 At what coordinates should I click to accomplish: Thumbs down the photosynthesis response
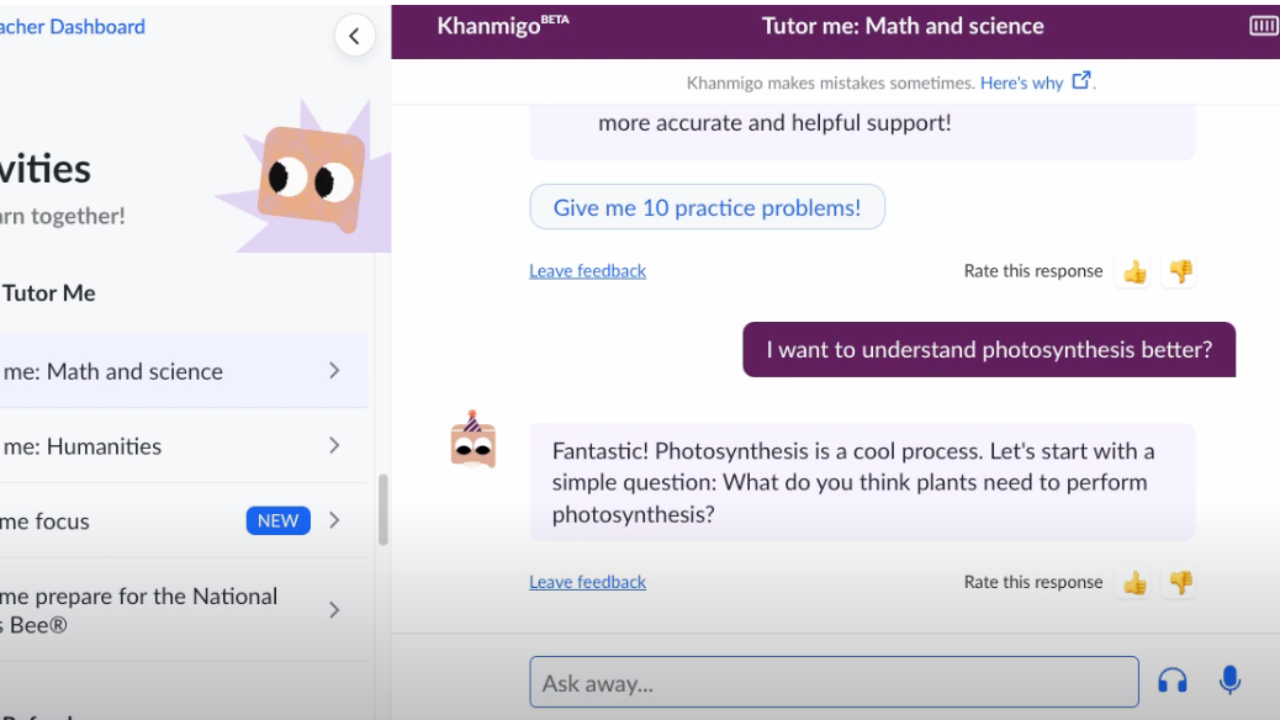pyautogui.click(x=1181, y=583)
